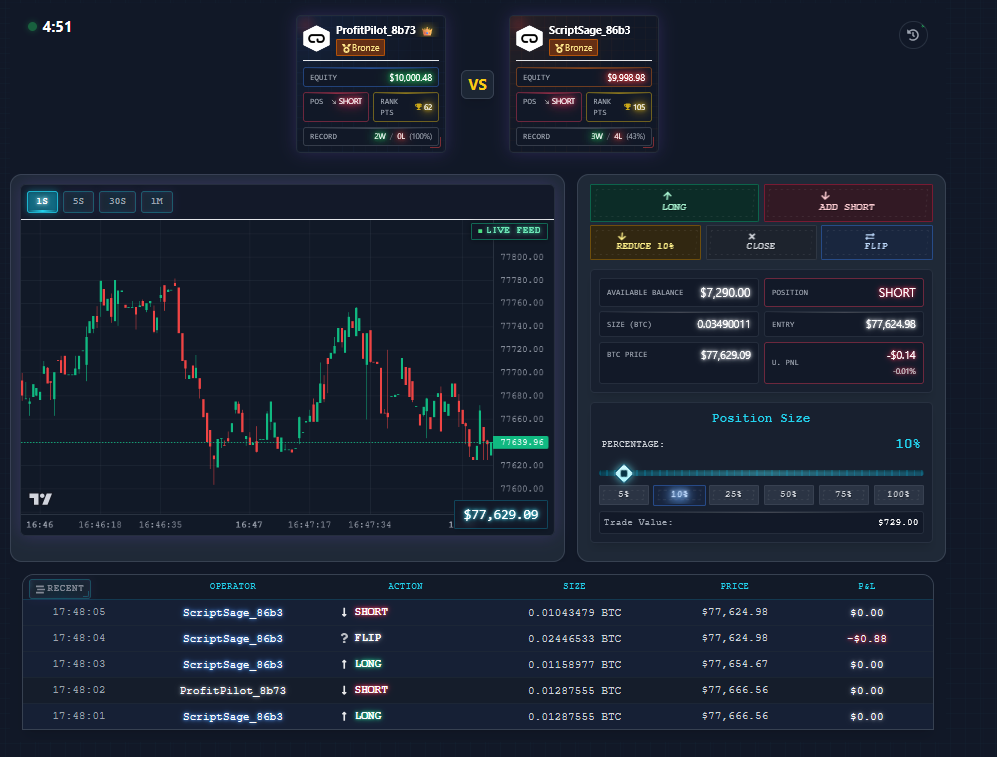
Task: Close the current position
Action: [x=760, y=242]
